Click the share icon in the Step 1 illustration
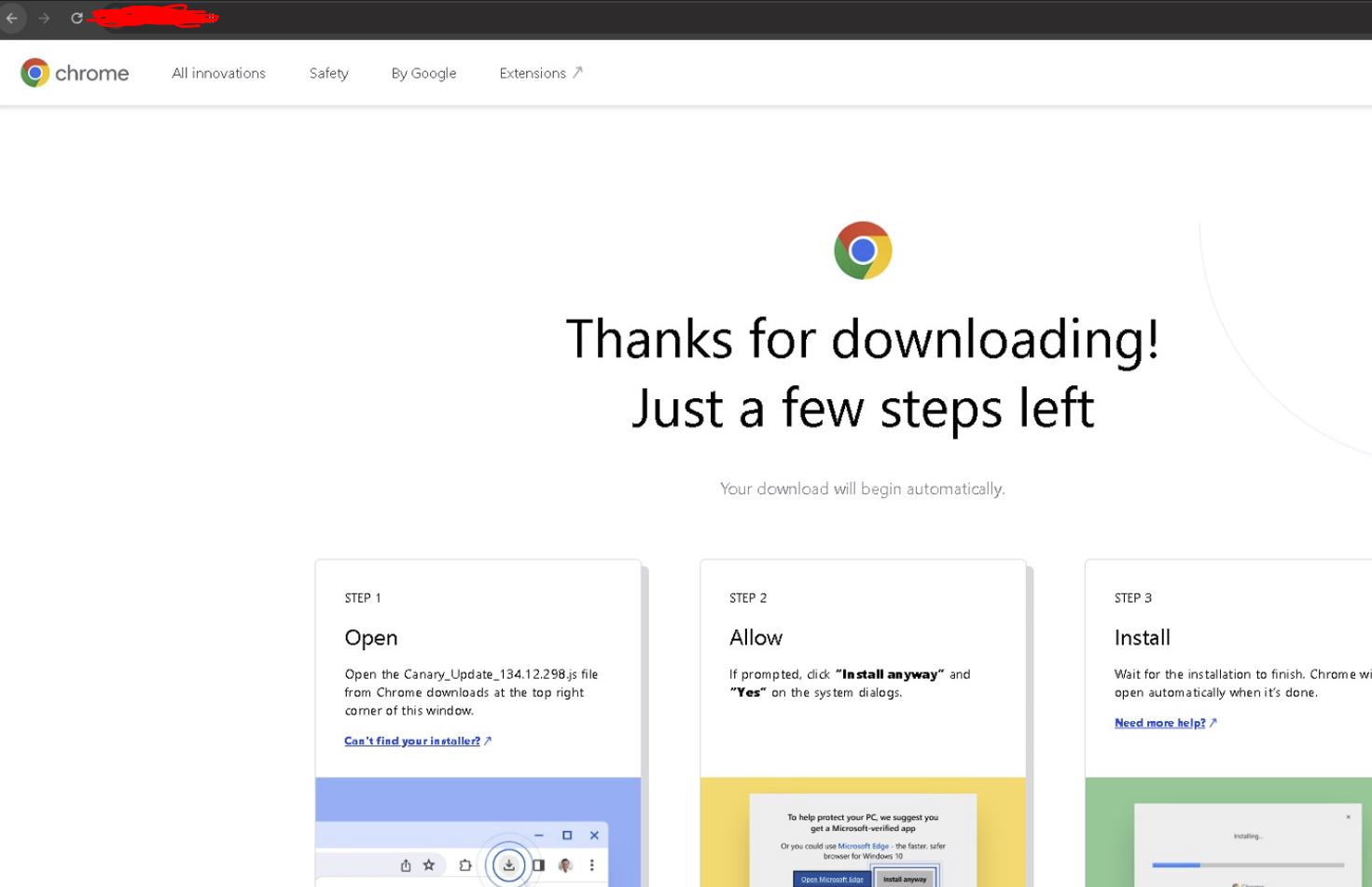1372x887 pixels. point(406,866)
